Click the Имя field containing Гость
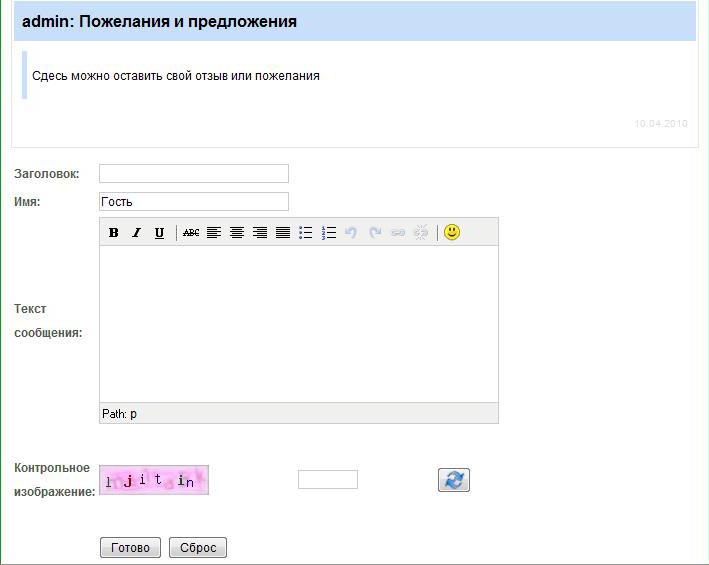The width and height of the screenshot is (709, 565). pos(194,202)
